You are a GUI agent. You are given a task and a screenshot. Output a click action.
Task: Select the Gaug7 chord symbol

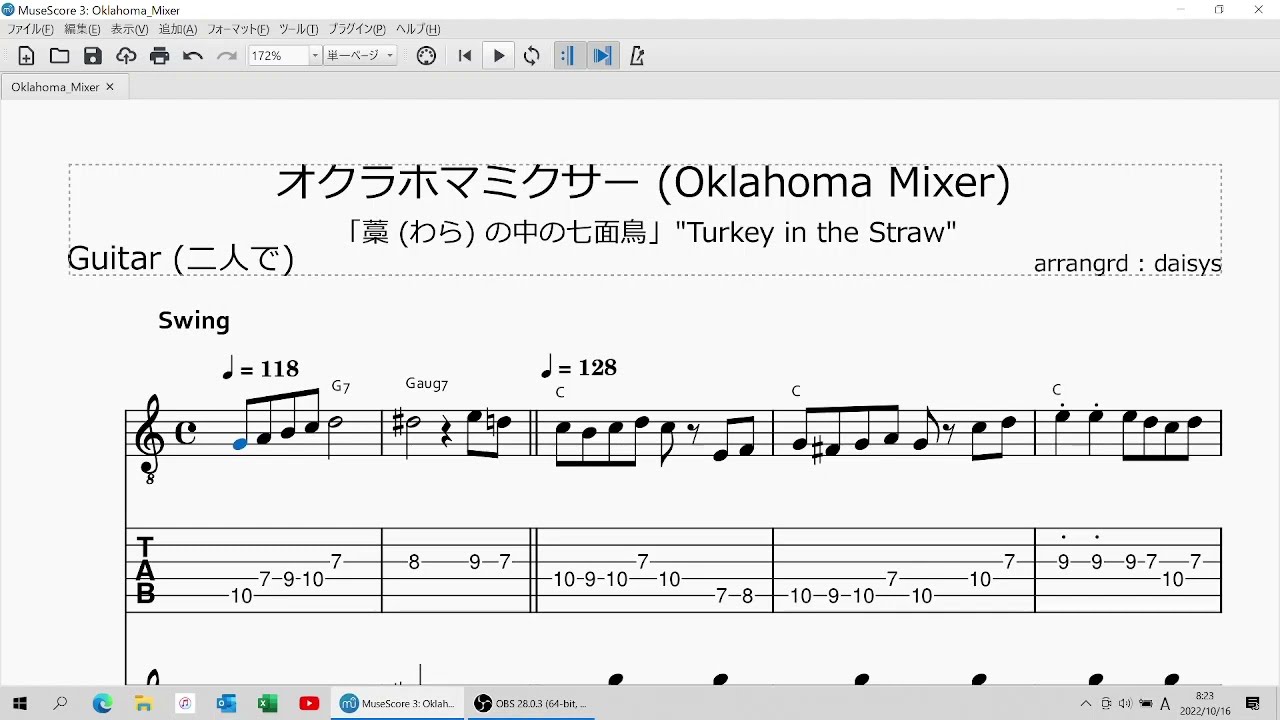[x=427, y=384]
